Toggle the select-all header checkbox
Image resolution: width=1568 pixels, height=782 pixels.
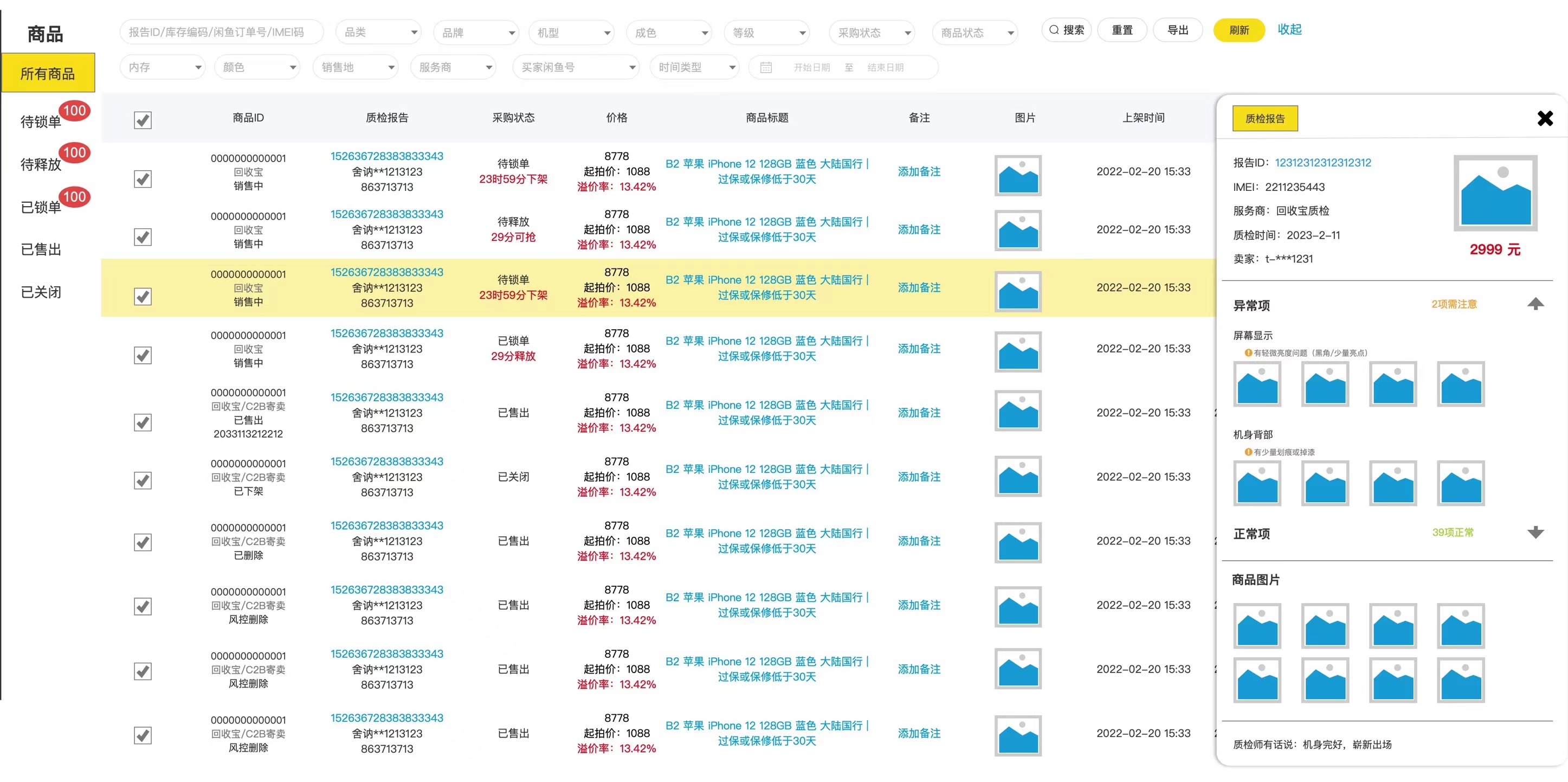143,120
